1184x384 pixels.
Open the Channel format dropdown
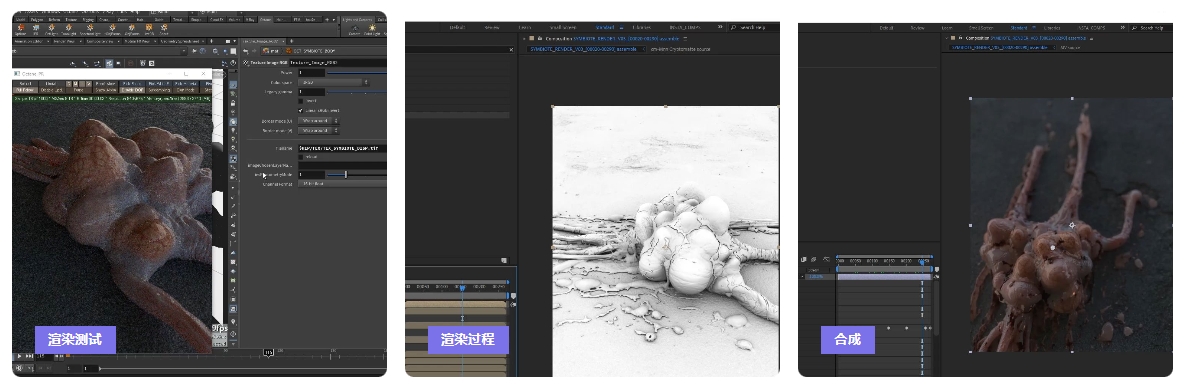tap(342, 183)
